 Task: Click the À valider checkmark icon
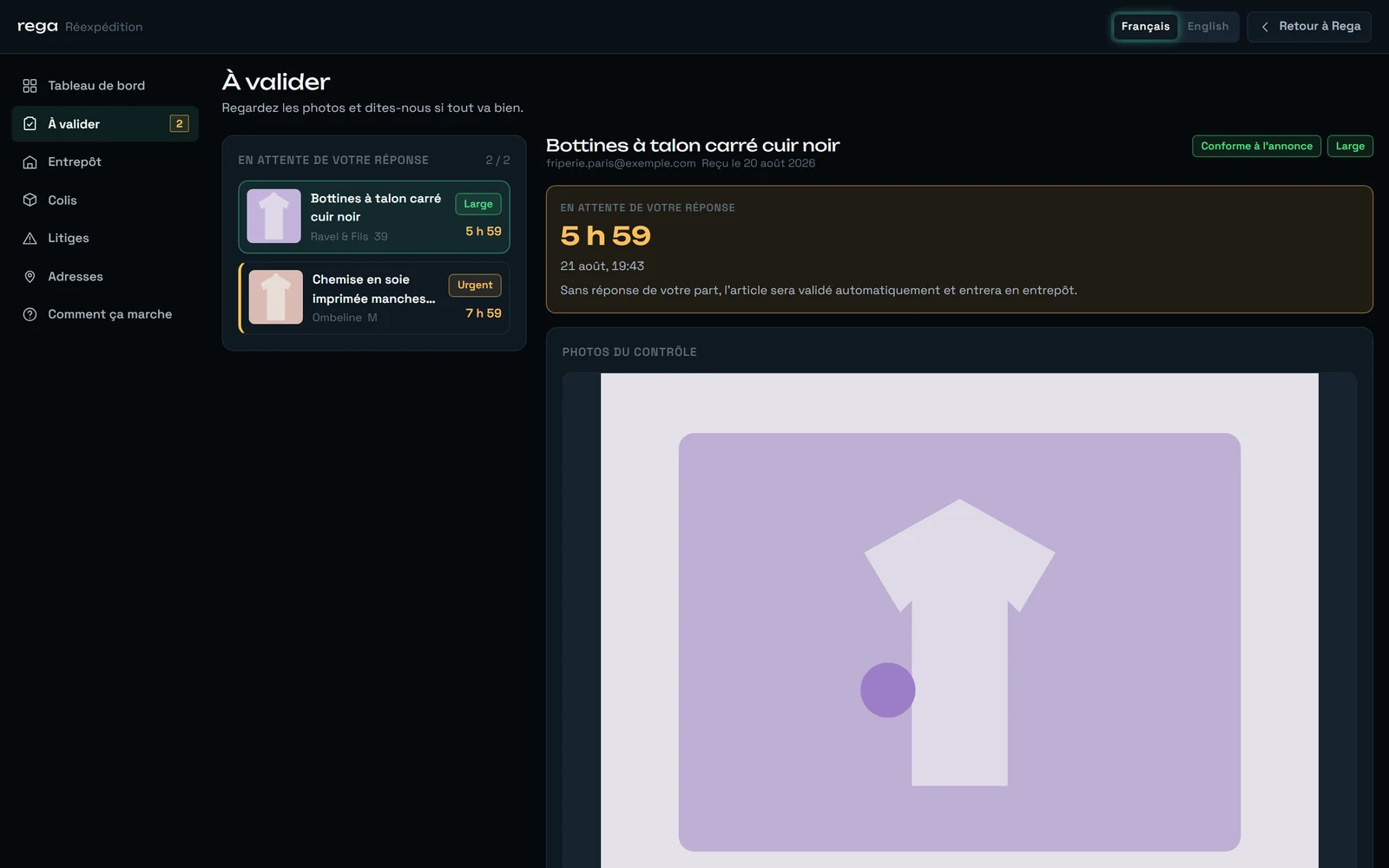(30, 124)
